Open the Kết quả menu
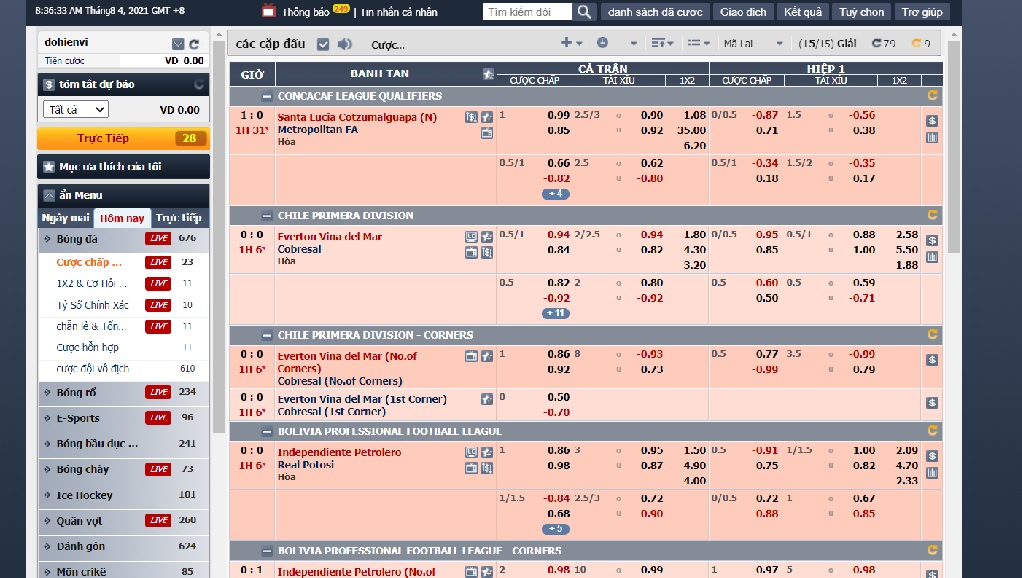This screenshot has width=1022, height=578. [x=803, y=12]
